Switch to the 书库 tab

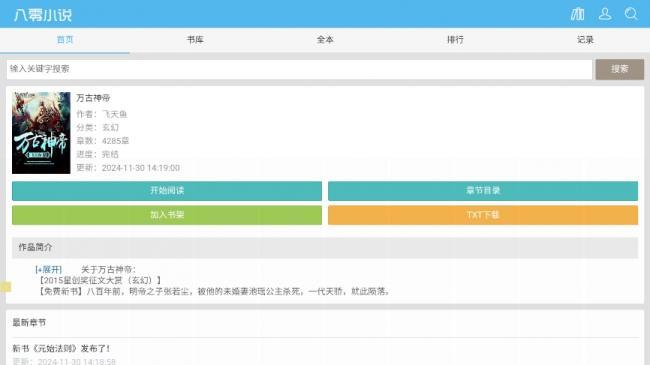pyautogui.click(x=195, y=40)
